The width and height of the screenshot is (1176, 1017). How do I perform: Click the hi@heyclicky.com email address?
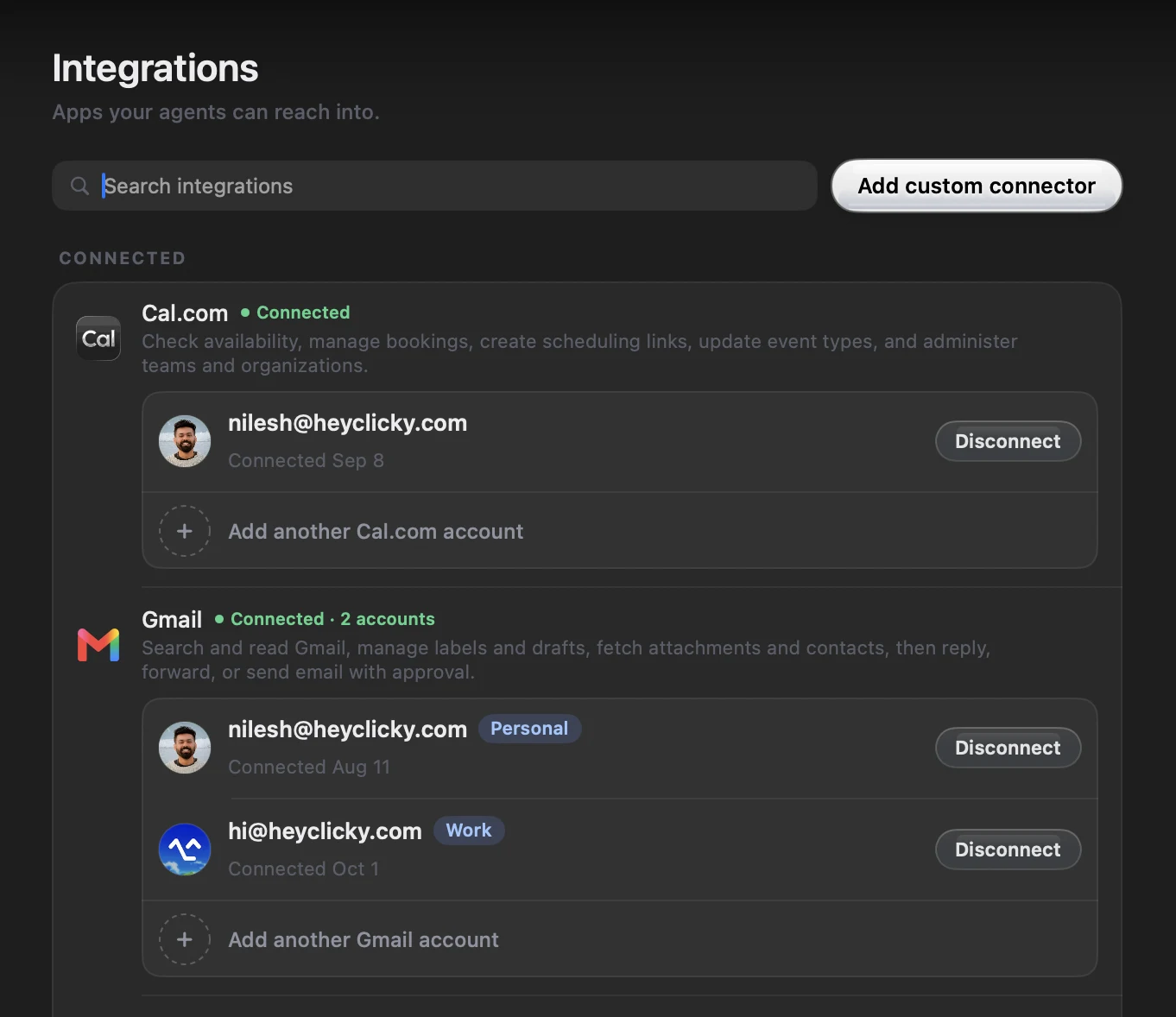pos(325,831)
